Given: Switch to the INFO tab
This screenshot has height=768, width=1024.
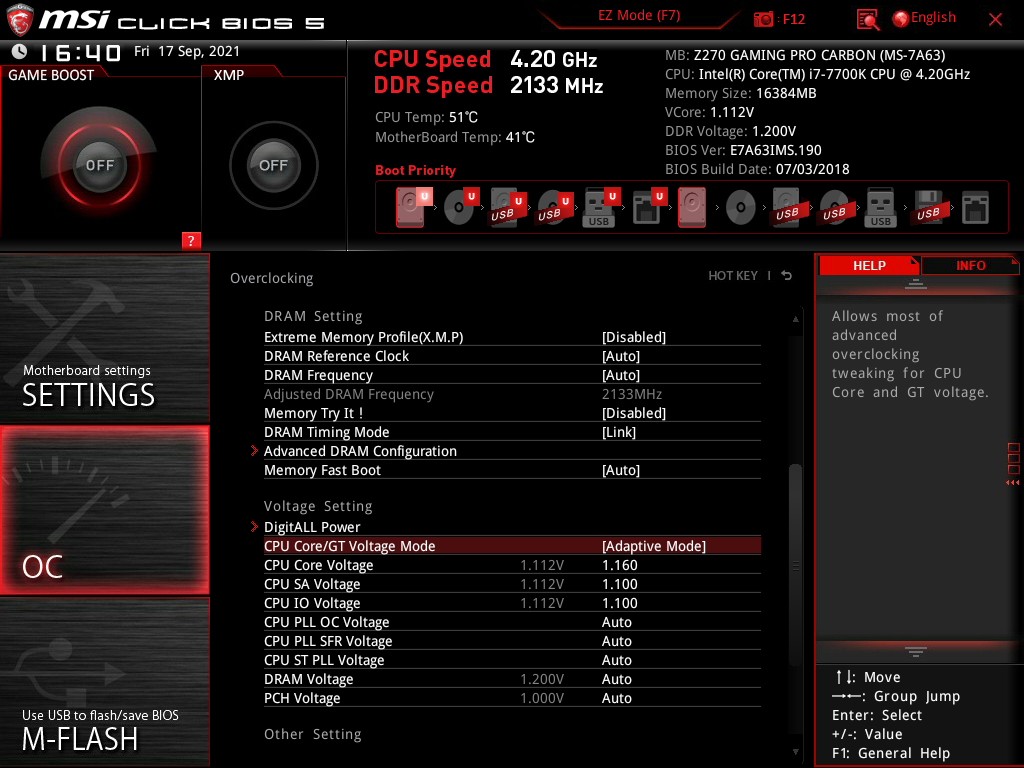Looking at the screenshot, I should pos(970,265).
